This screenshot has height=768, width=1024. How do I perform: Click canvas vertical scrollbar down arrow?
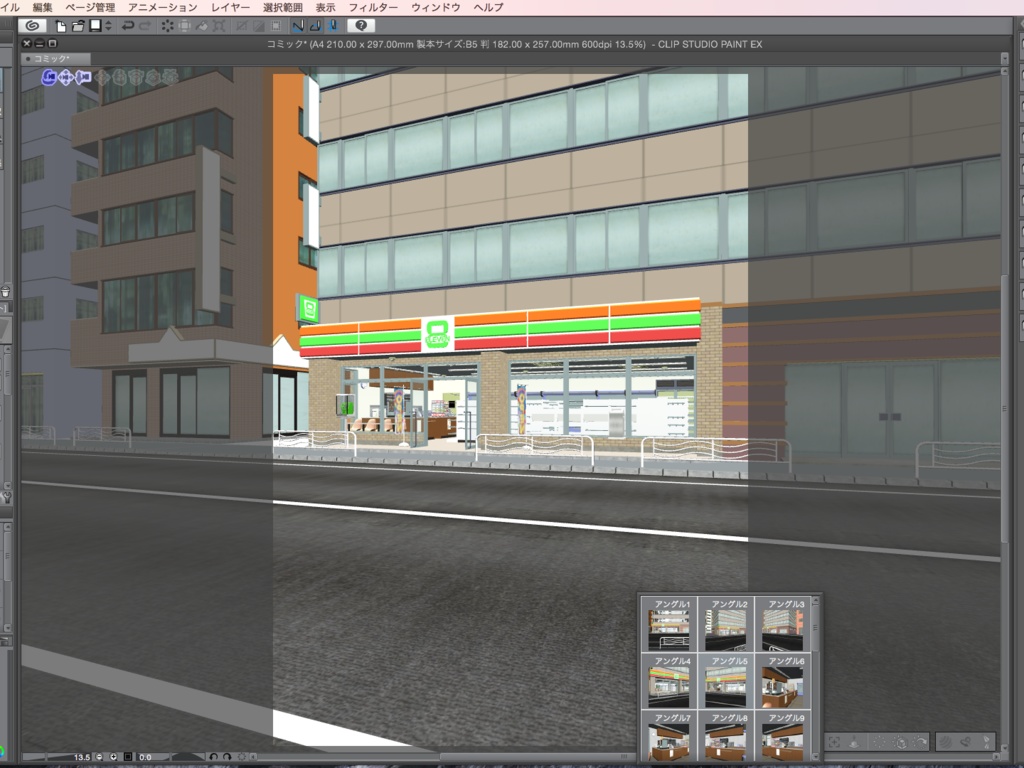1004,747
